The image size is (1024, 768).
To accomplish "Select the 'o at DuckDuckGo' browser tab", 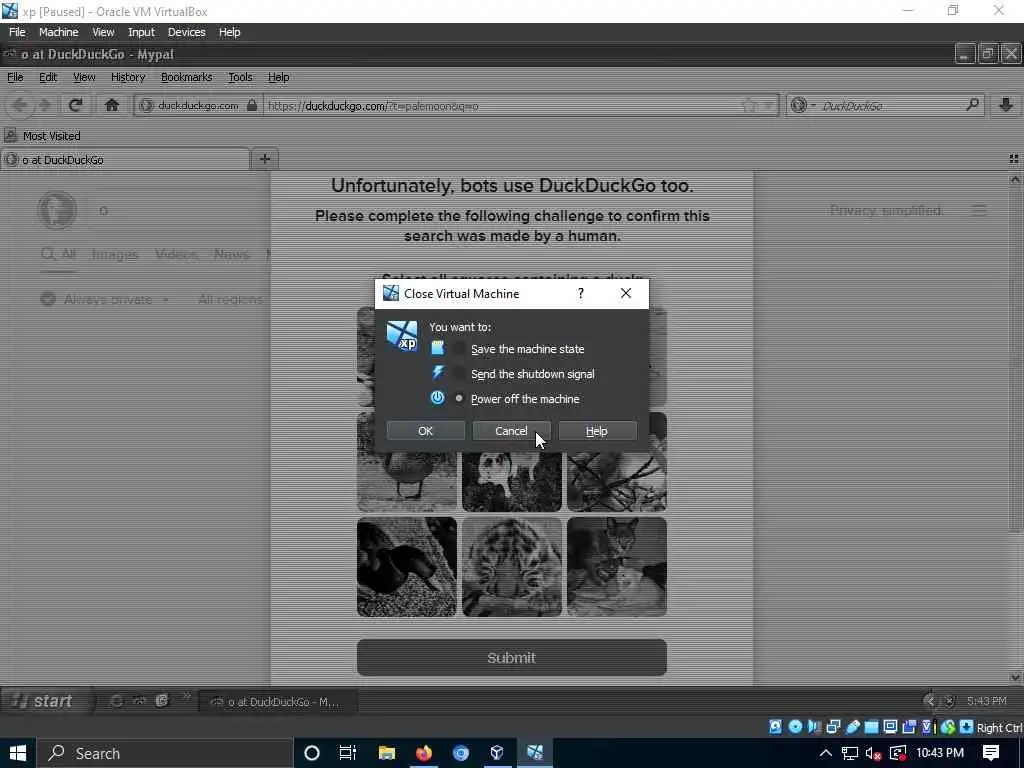I will pos(125,160).
